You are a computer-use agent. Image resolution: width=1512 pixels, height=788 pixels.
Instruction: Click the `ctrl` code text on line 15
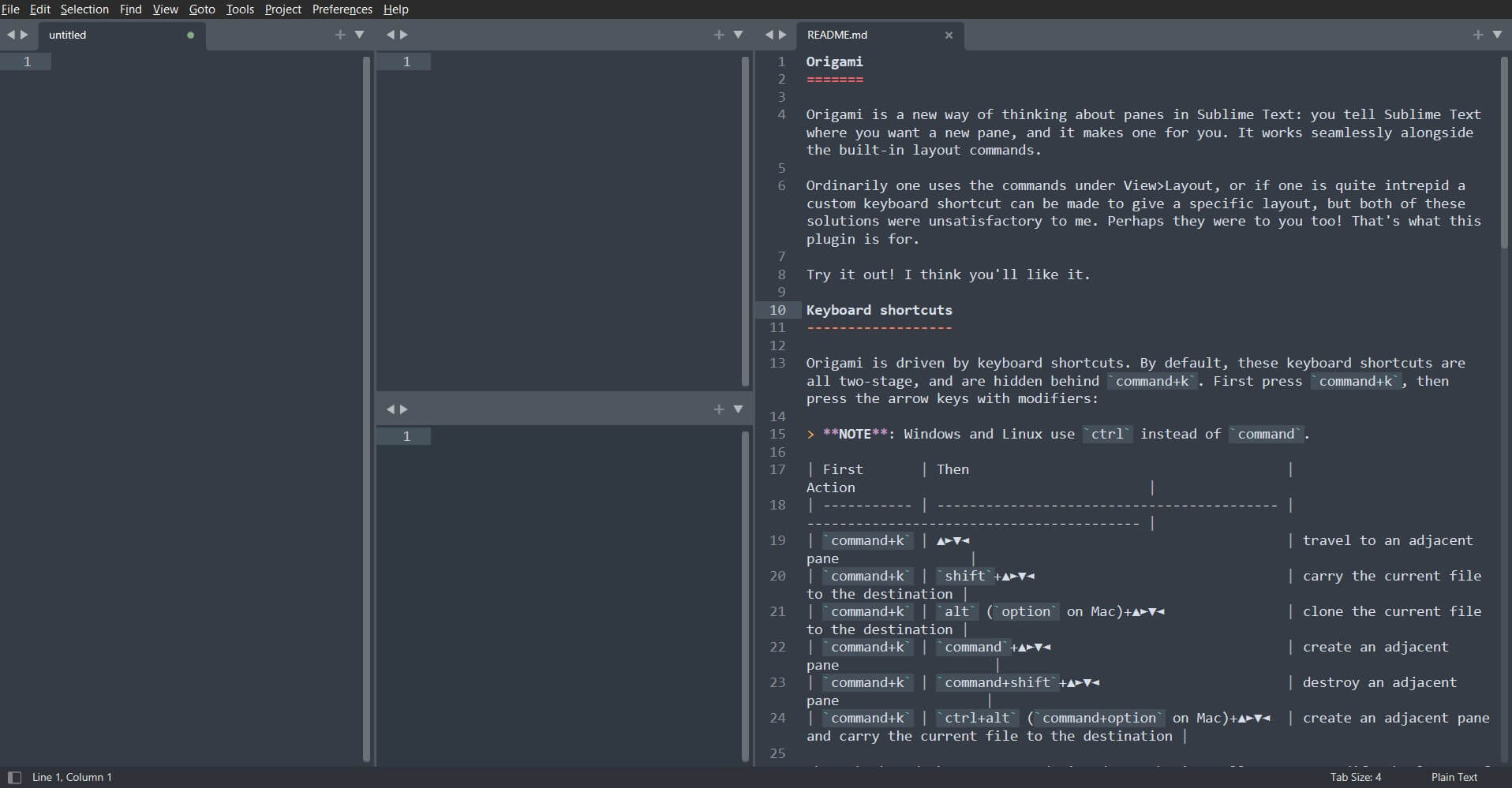tap(1107, 434)
